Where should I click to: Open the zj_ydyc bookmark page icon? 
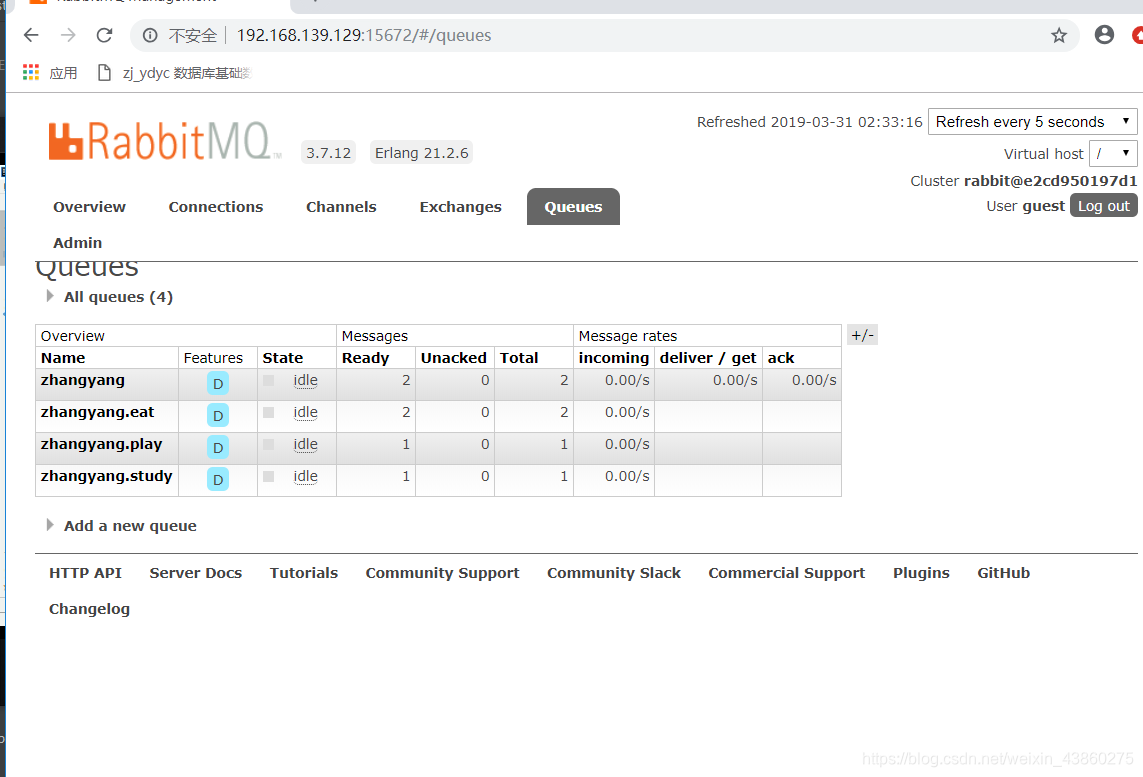tap(104, 72)
